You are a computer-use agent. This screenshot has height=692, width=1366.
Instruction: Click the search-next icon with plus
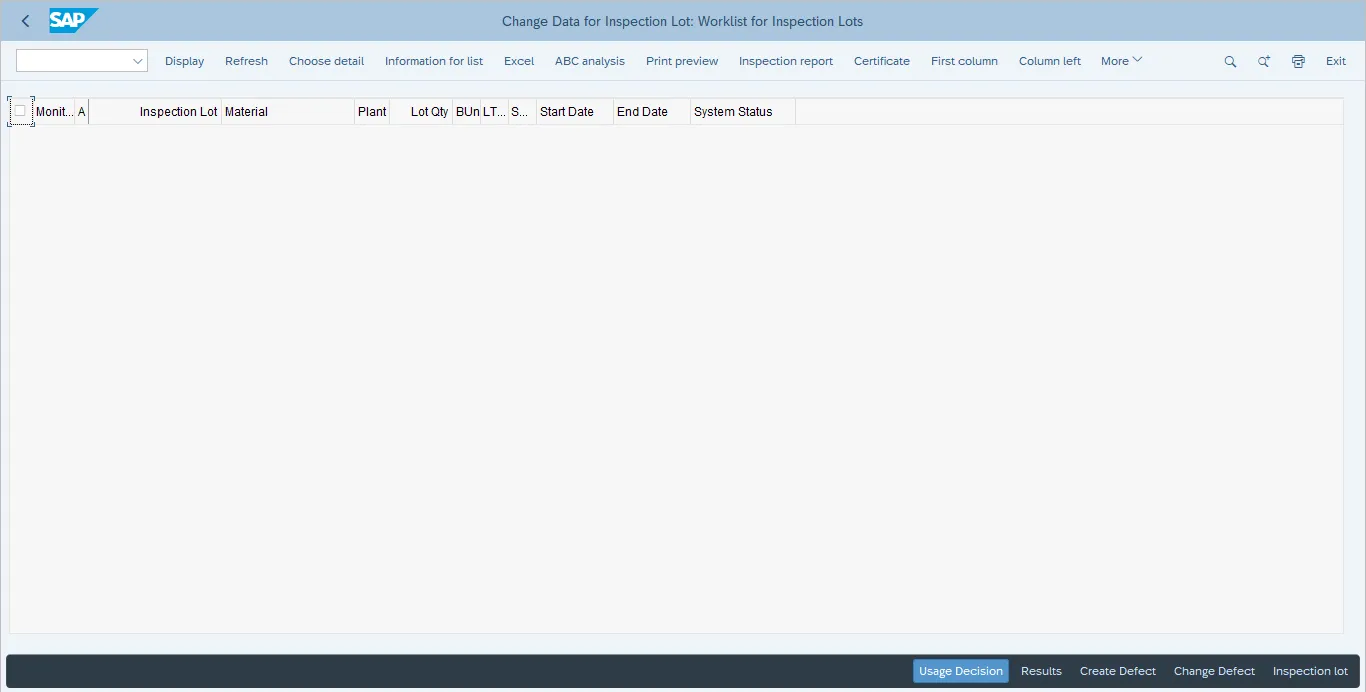[x=1264, y=62]
